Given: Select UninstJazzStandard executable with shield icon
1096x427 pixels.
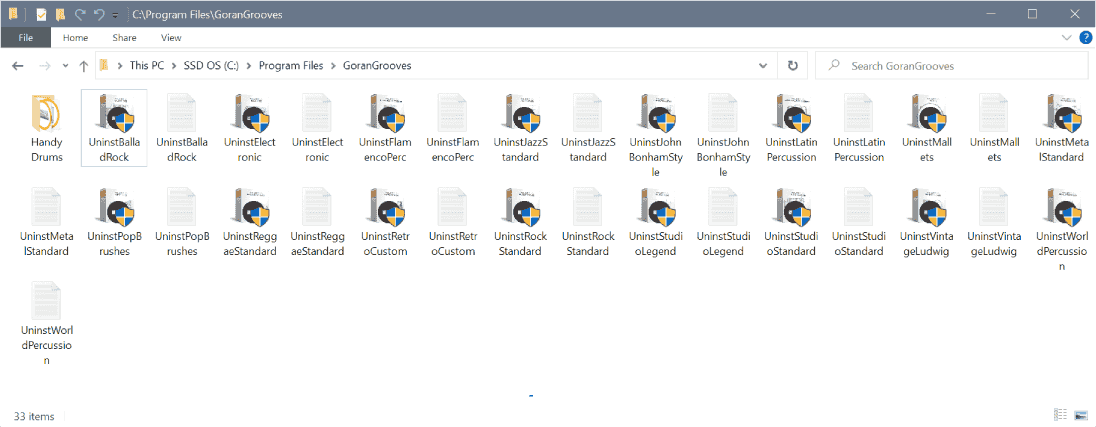Looking at the screenshot, I should tap(521, 128).
